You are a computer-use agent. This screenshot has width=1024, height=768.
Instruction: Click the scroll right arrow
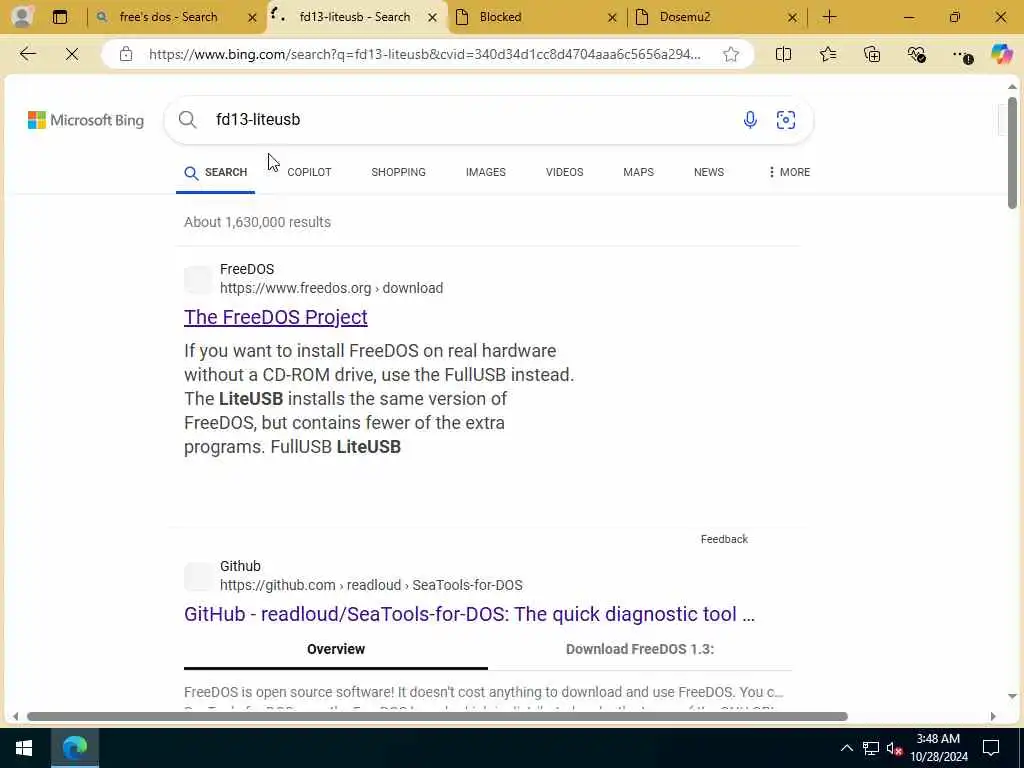(993, 716)
